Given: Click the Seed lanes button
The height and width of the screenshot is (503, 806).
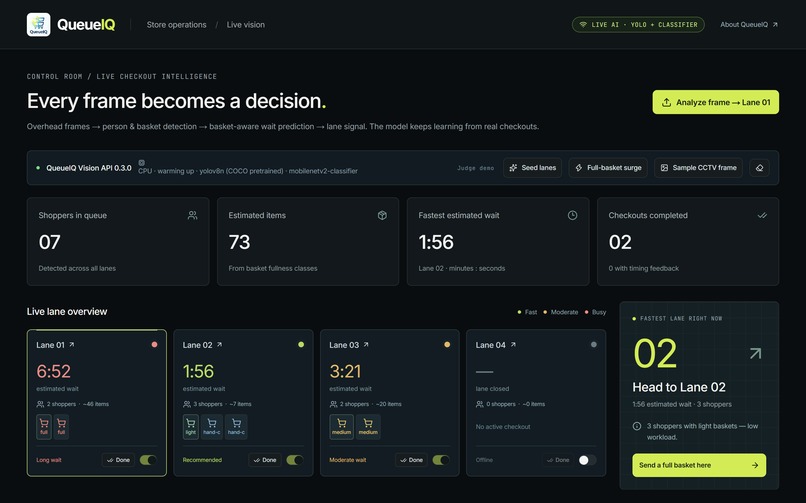Looking at the screenshot, I should (x=533, y=167).
